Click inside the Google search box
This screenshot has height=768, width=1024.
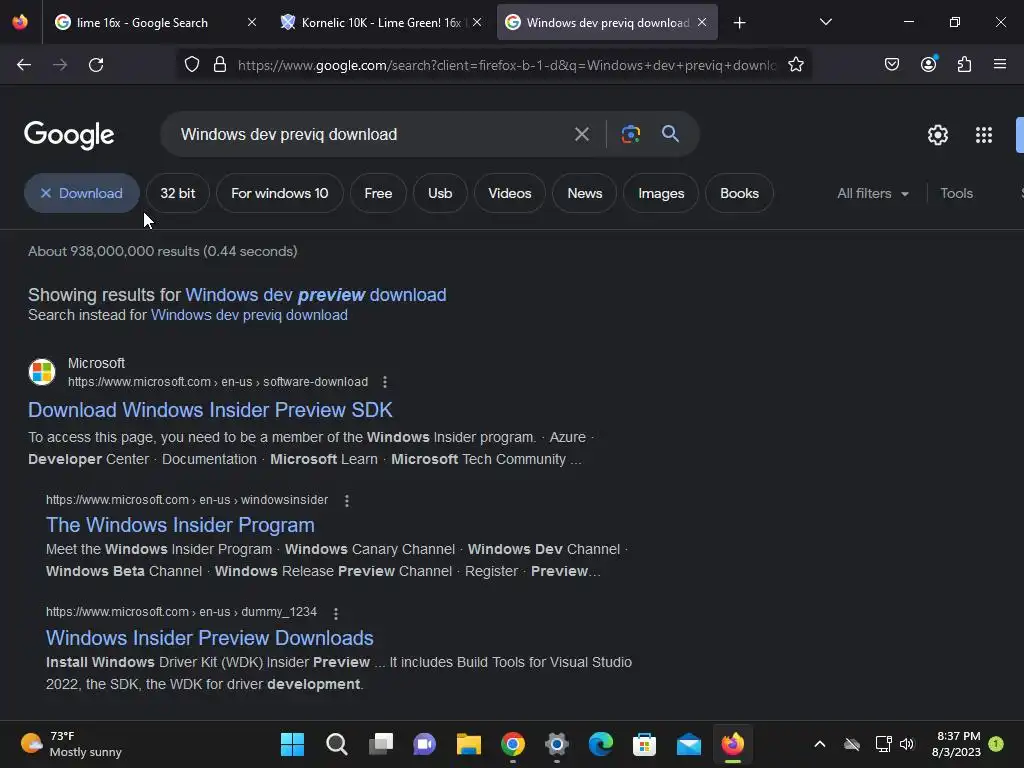369,135
